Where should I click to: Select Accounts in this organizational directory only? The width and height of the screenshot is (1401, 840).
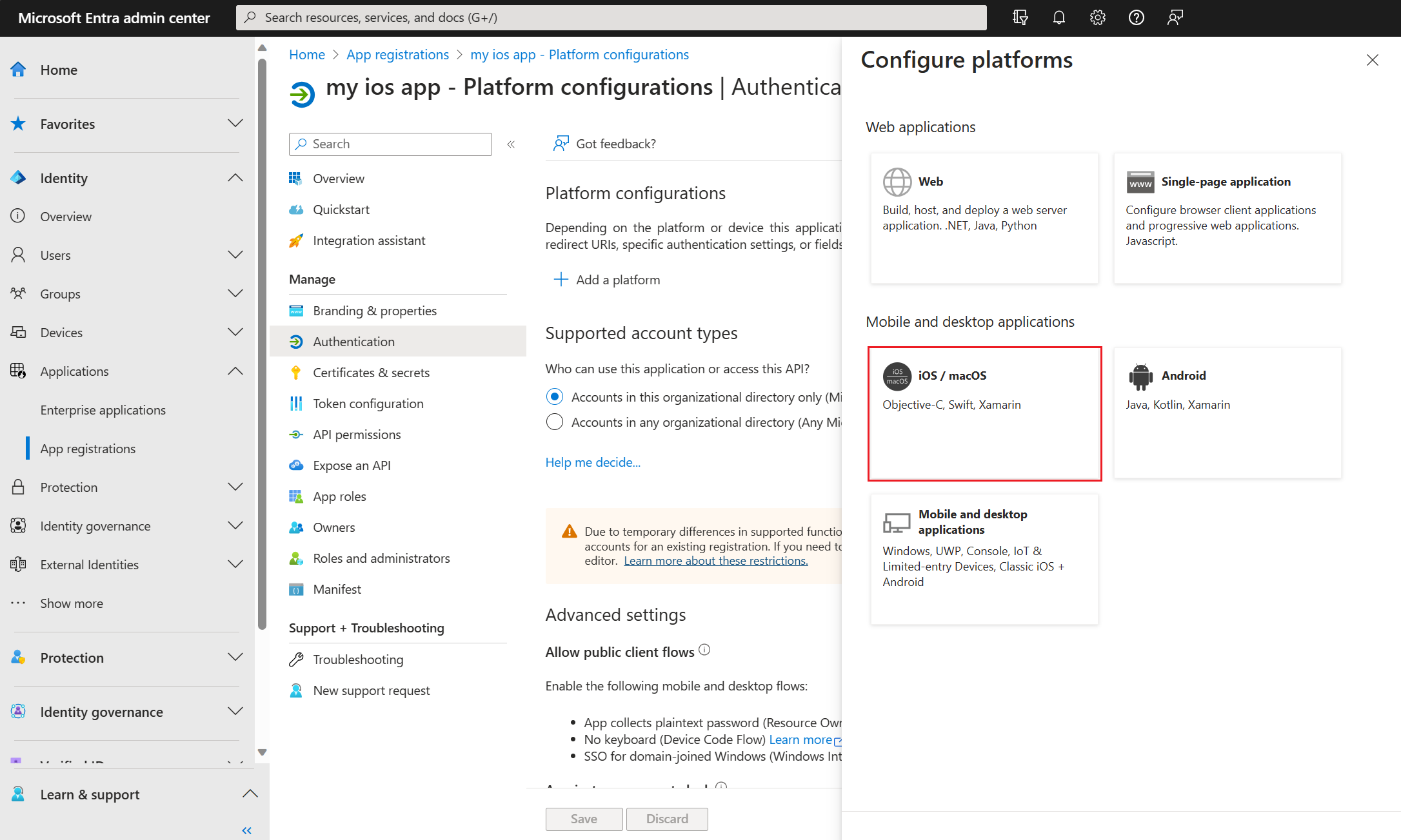tap(554, 396)
